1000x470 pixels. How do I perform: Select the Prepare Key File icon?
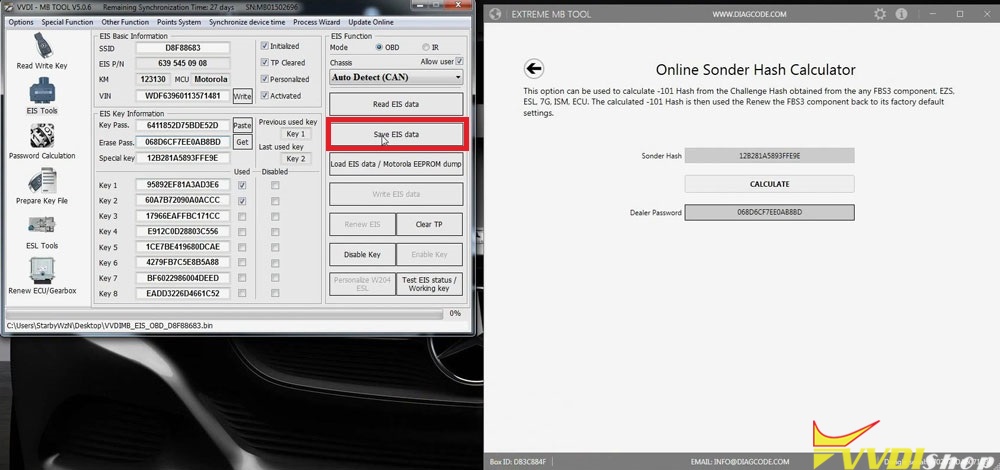42,182
